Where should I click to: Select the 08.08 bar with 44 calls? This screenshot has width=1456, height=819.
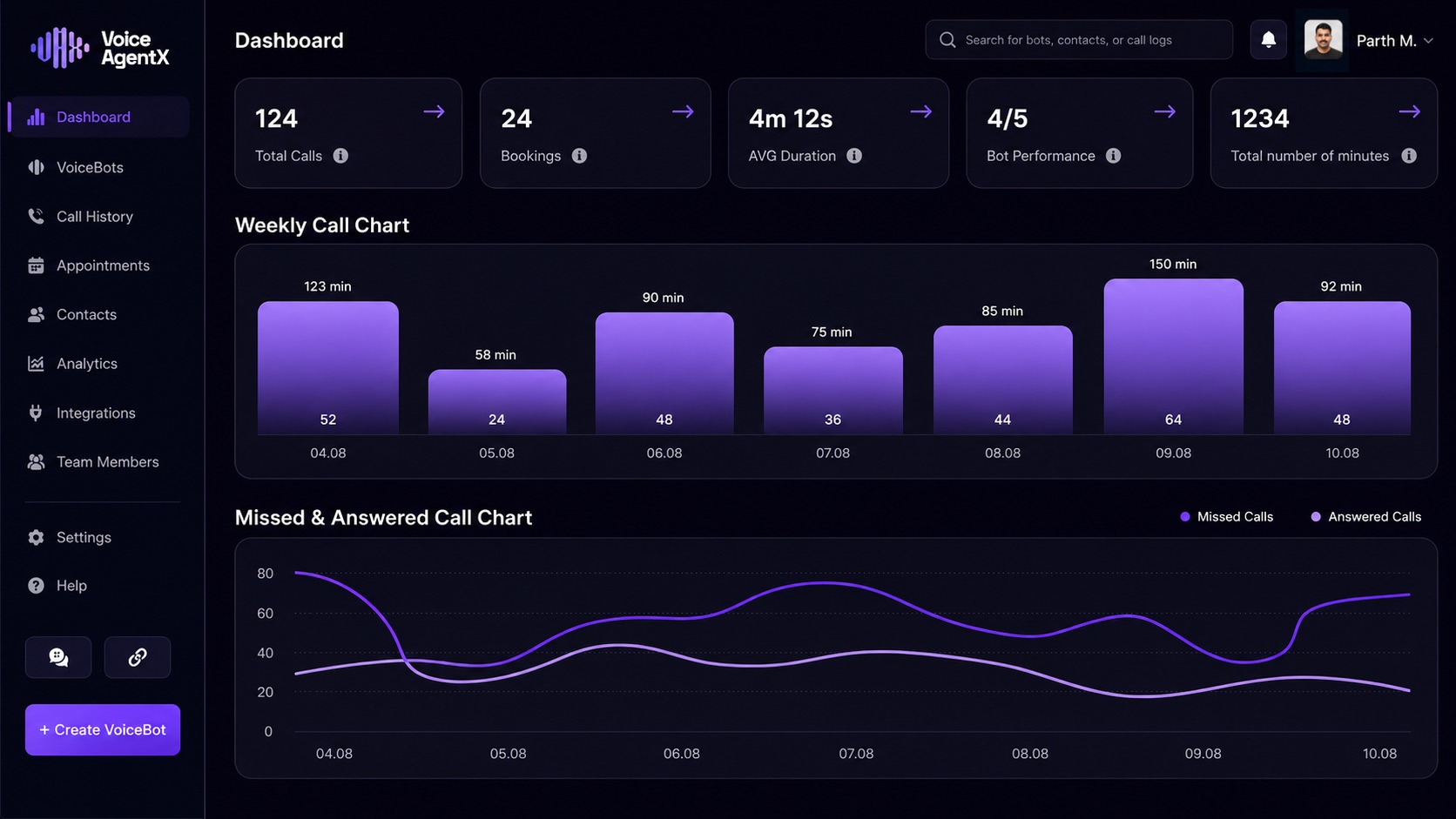pyautogui.click(x=1003, y=379)
